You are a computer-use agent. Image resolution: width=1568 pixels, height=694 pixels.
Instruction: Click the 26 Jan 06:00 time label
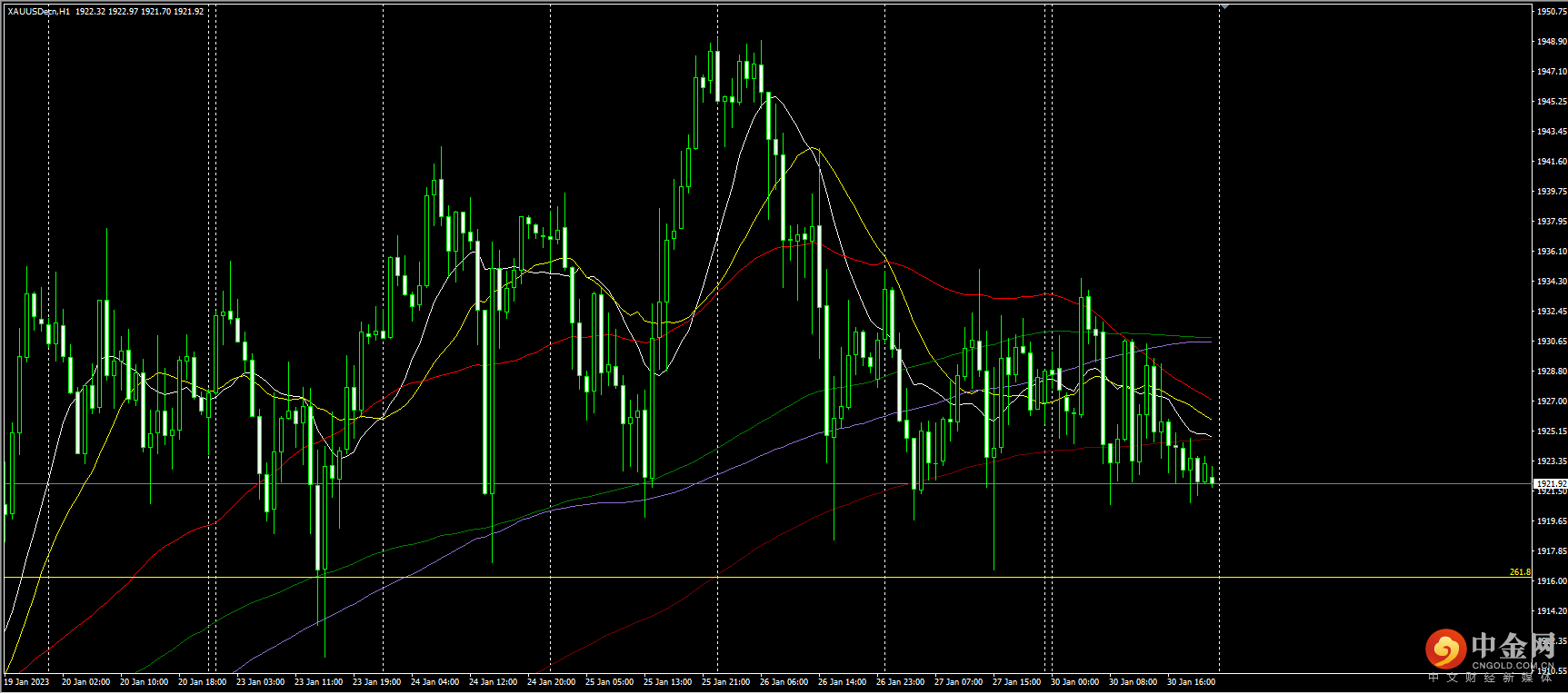[x=784, y=682]
